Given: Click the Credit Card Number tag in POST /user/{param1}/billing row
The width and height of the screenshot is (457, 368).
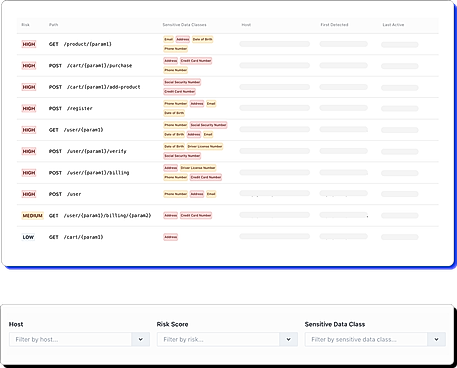Looking at the screenshot, I should [x=206, y=177].
